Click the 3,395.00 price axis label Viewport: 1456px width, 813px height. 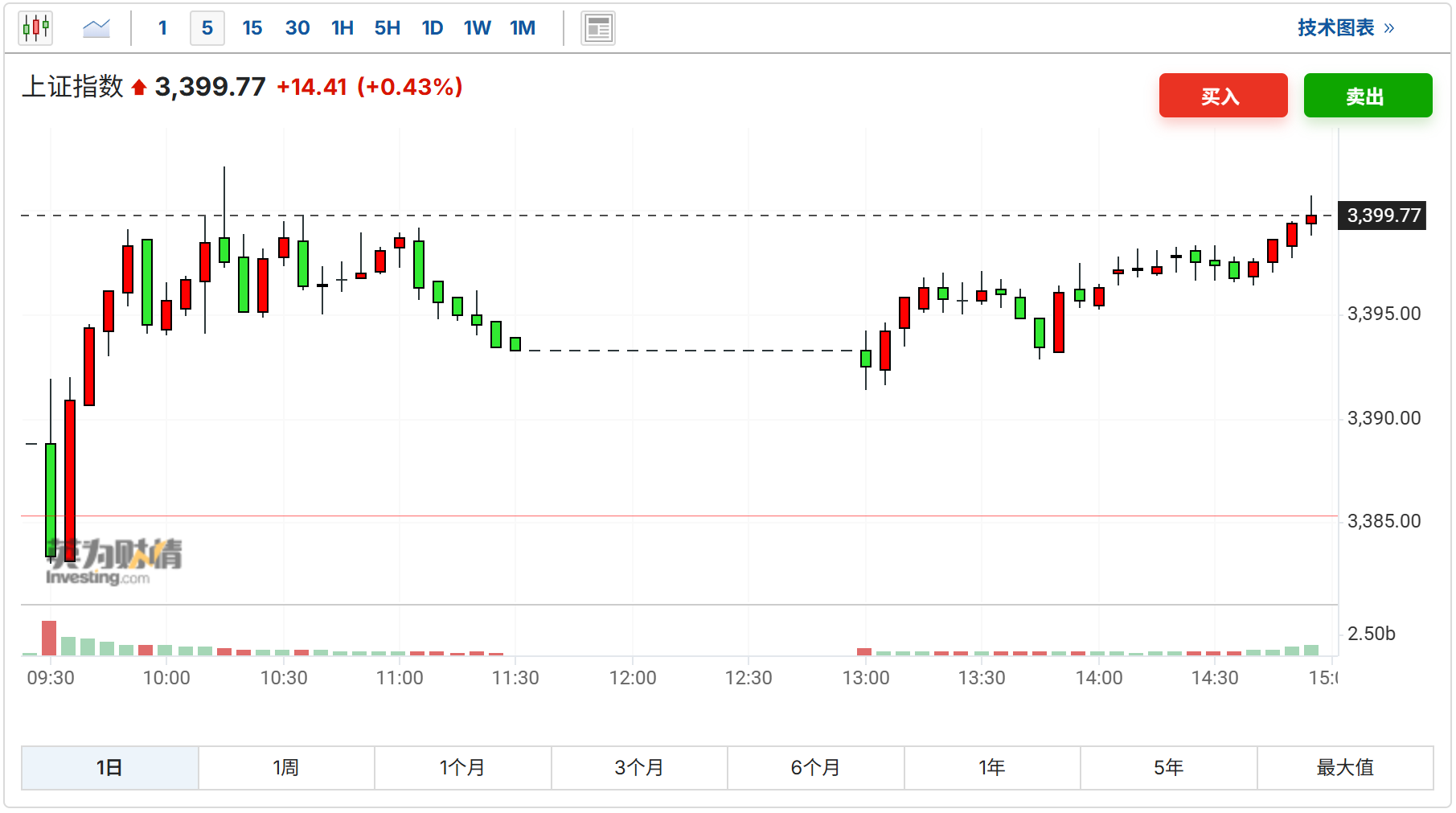point(1384,314)
